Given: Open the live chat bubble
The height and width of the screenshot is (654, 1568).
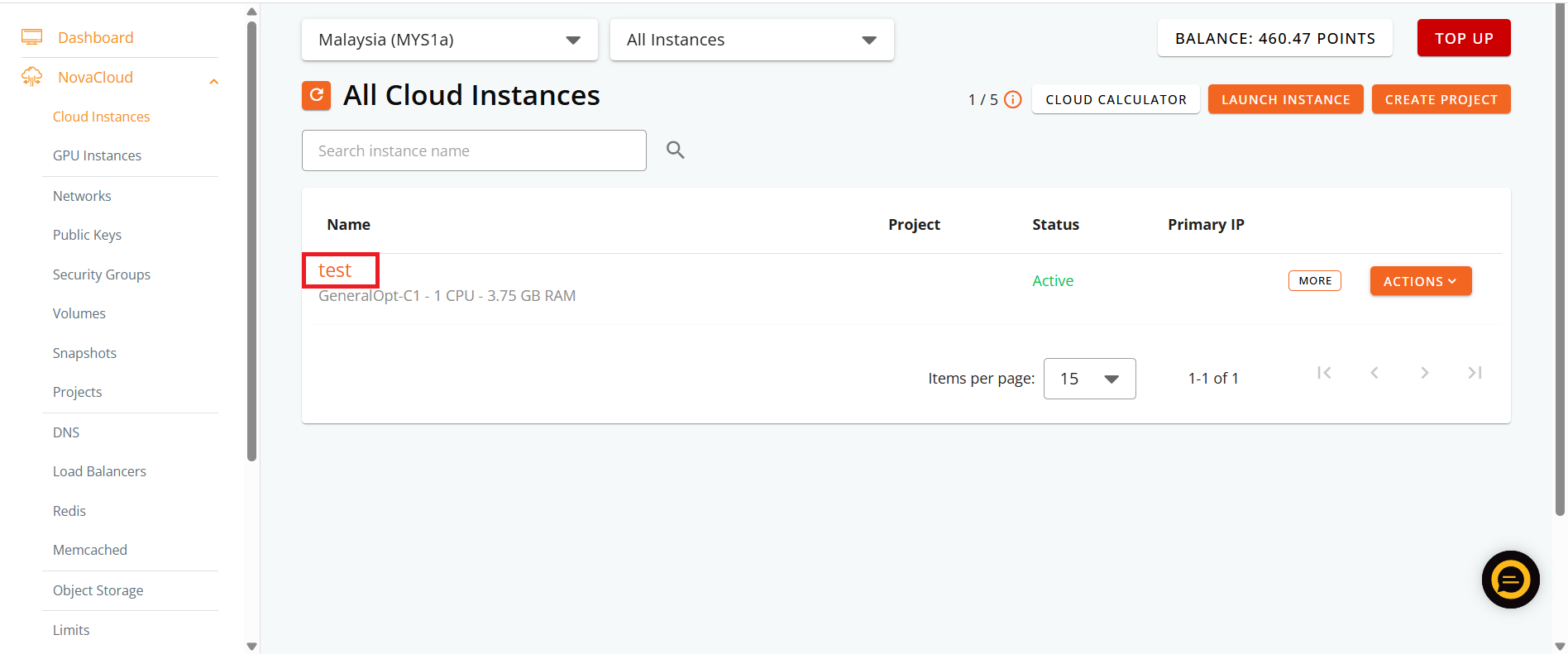Looking at the screenshot, I should click(x=1510, y=580).
